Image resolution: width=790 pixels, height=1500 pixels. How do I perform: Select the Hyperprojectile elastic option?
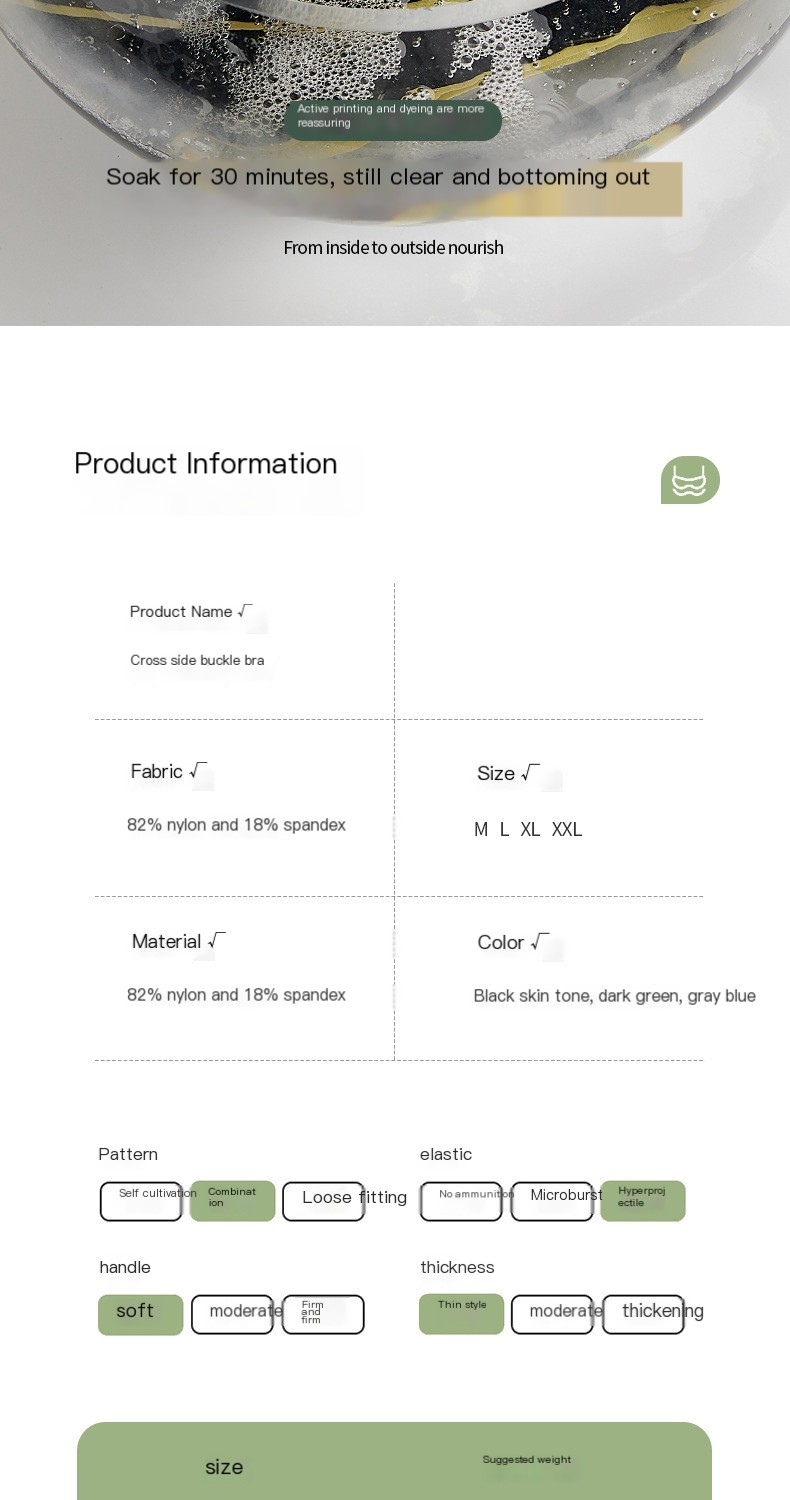(x=643, y=1201)
